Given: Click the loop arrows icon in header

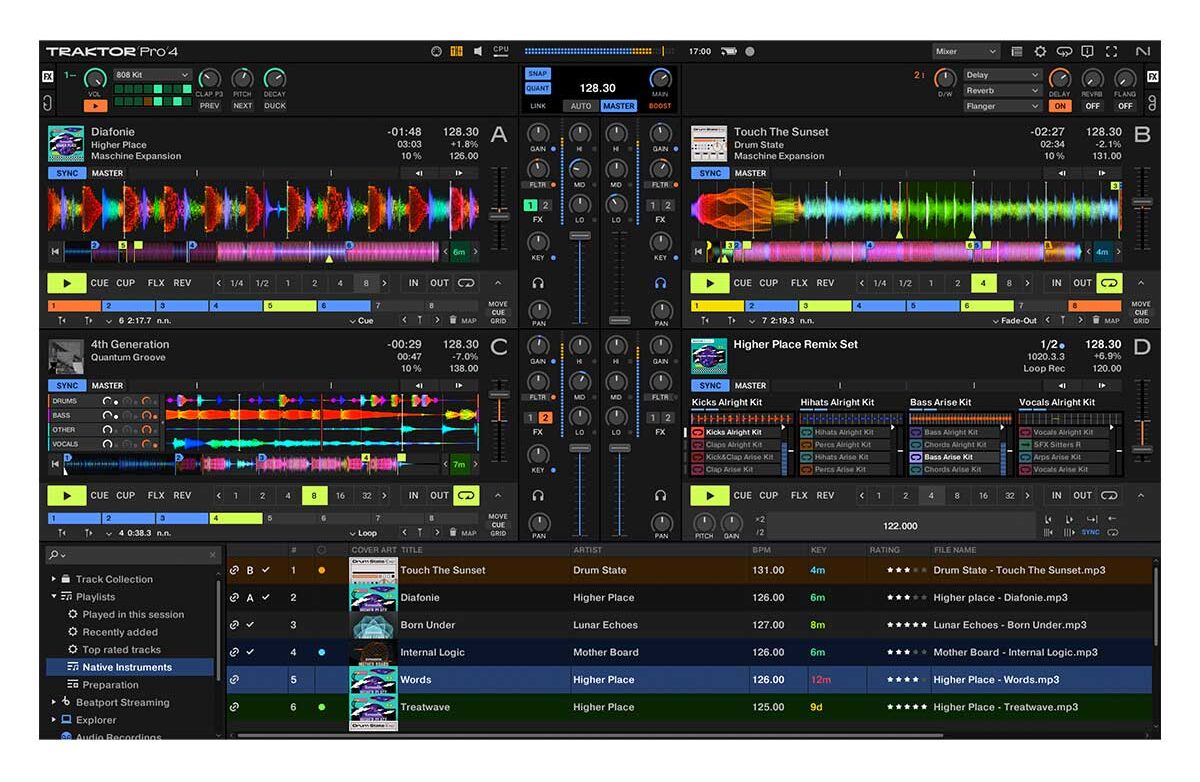Looking at the screenshot, I should (1064, 51).
